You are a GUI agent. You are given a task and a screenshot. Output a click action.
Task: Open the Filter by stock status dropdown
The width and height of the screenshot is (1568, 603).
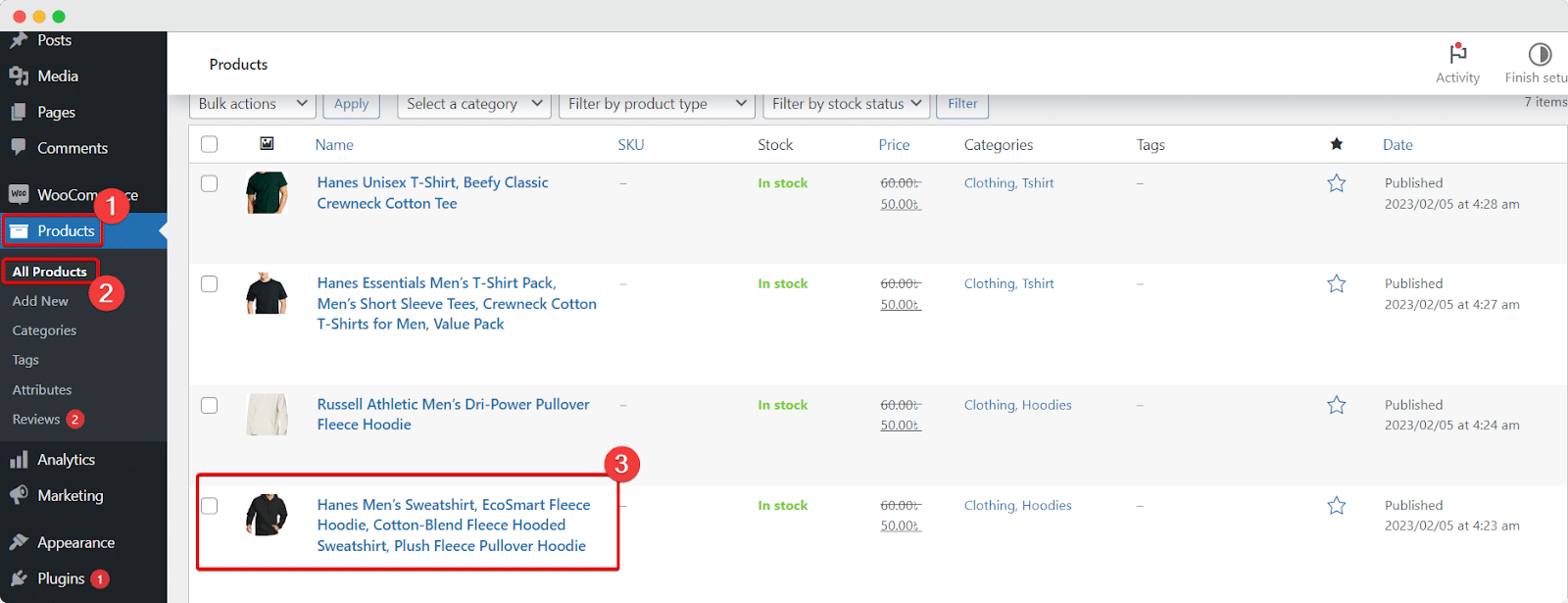point(847,104)
